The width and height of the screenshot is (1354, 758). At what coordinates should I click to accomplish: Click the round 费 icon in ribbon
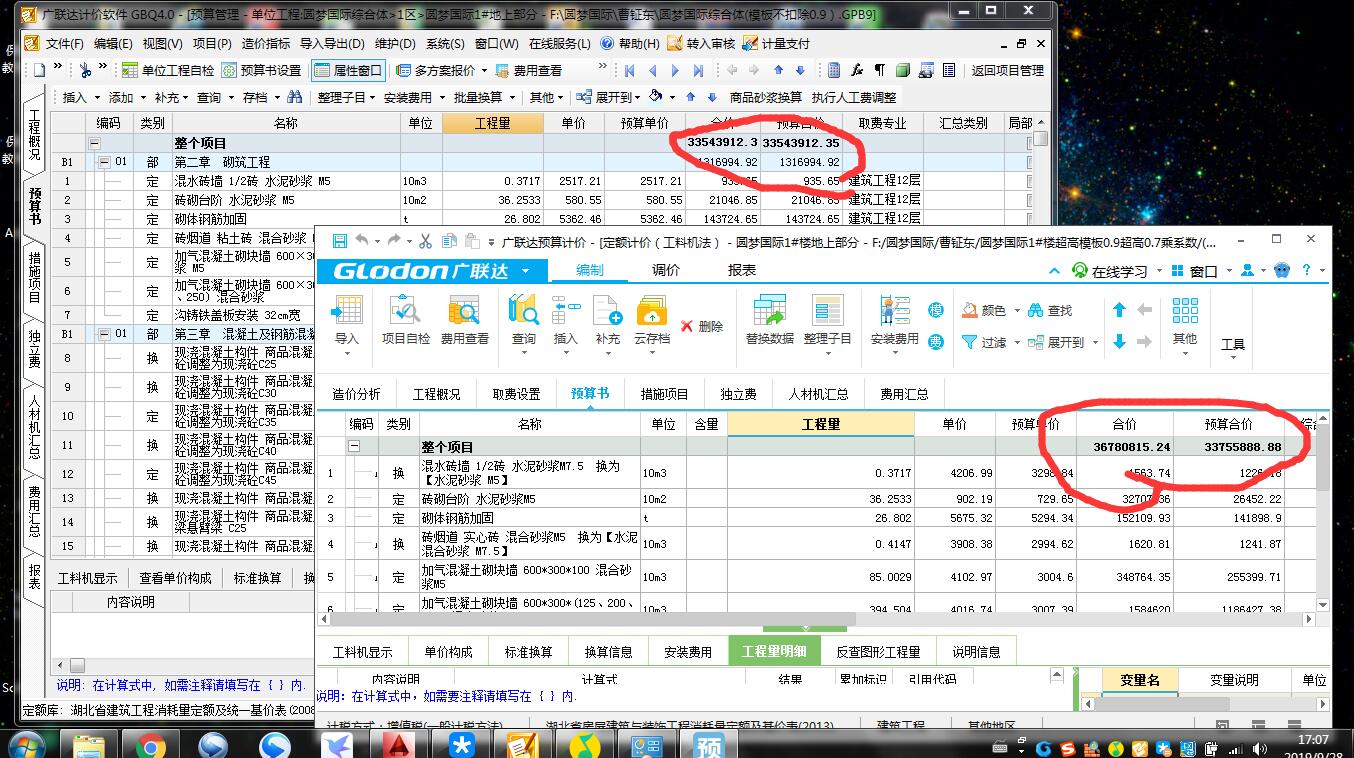coord(936,342)
